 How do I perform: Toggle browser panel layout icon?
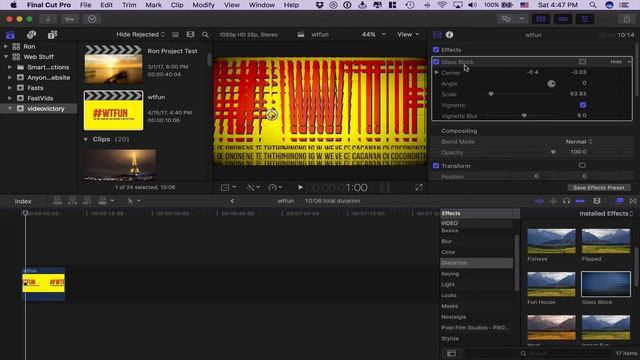[541, 19]
